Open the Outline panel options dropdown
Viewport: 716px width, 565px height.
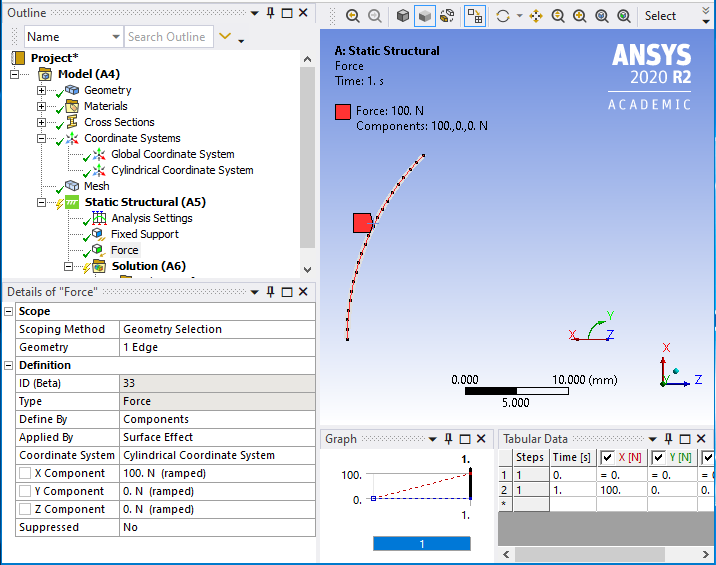click(x=254, y=13)
